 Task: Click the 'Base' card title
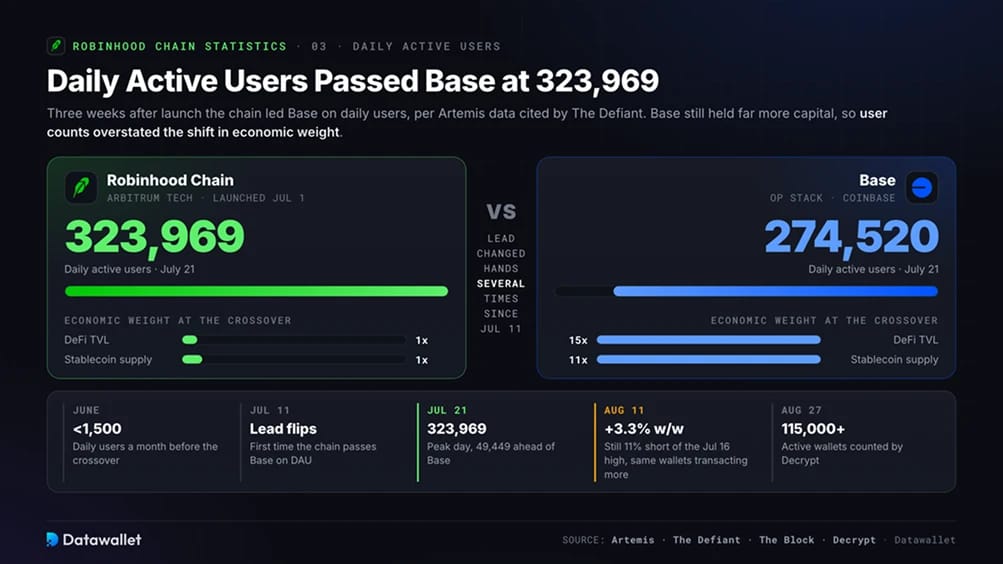(x=877, y=180)
